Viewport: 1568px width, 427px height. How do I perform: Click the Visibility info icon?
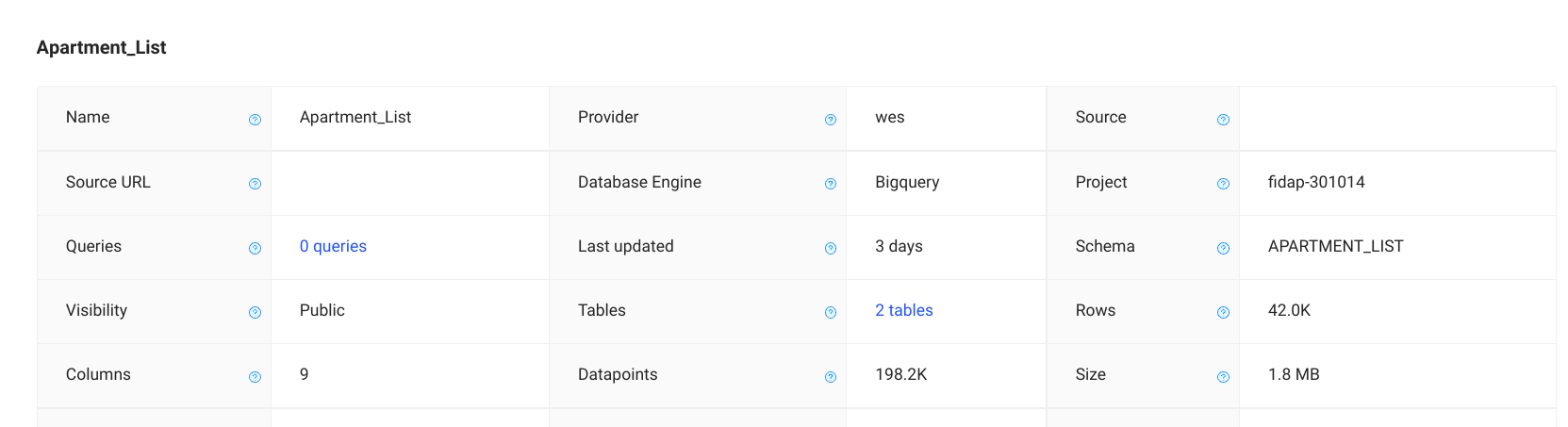click(x=255, y=313)
